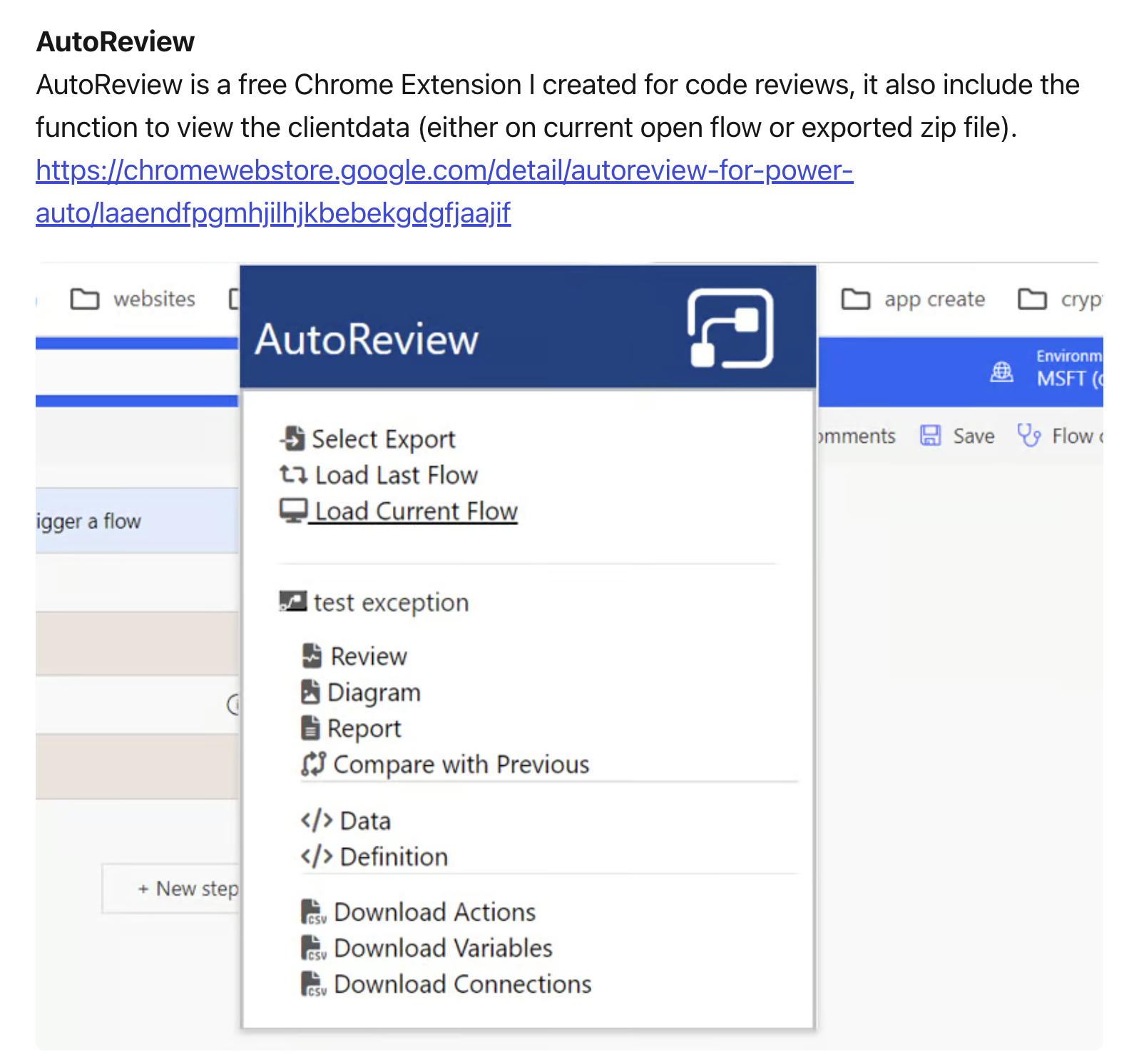Click the New step button
Viewport: 1134px width, 1064px height.
pos(171,889)
